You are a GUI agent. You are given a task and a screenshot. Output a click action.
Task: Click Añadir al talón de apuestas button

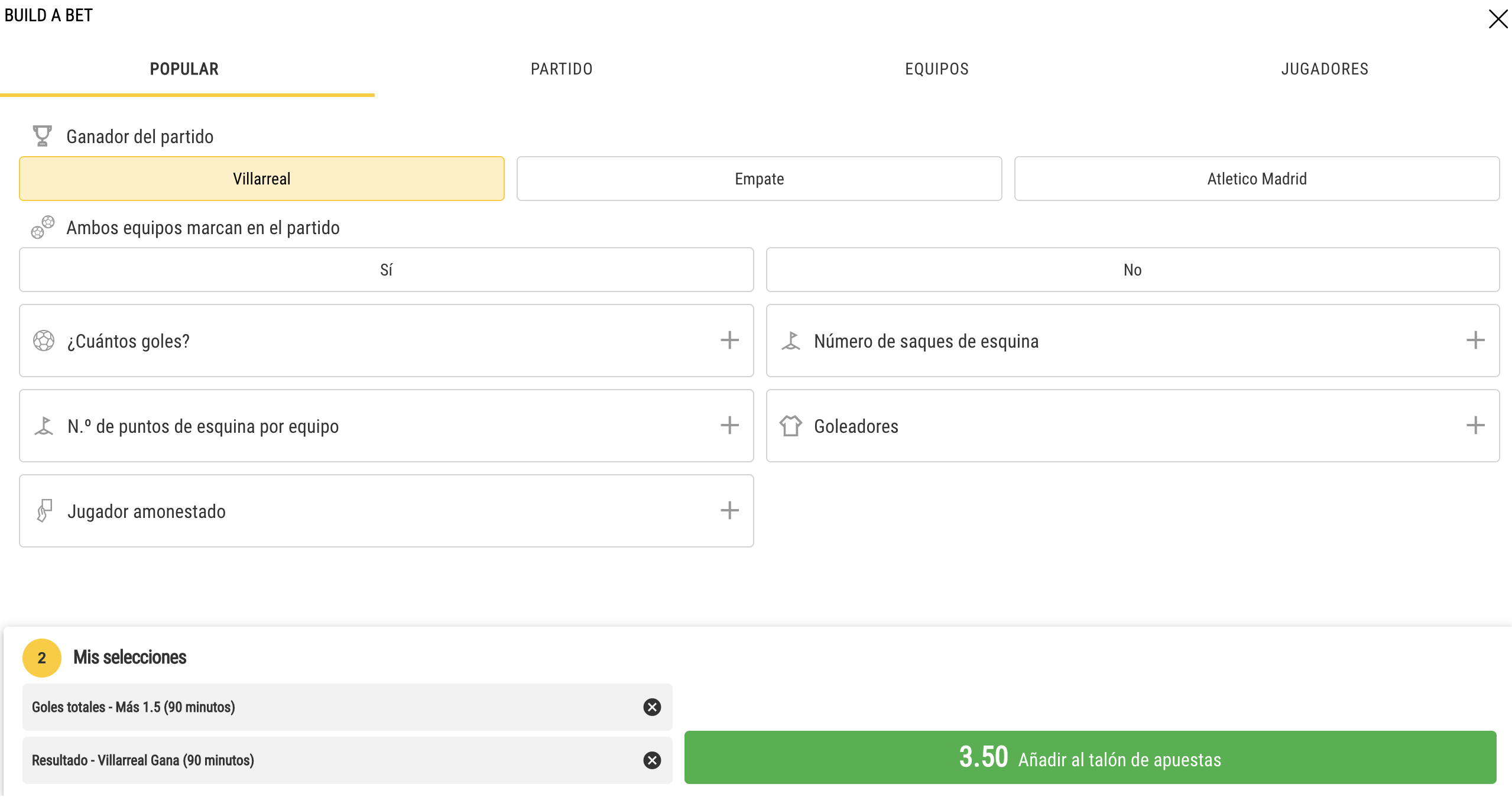pos(1090,757)
